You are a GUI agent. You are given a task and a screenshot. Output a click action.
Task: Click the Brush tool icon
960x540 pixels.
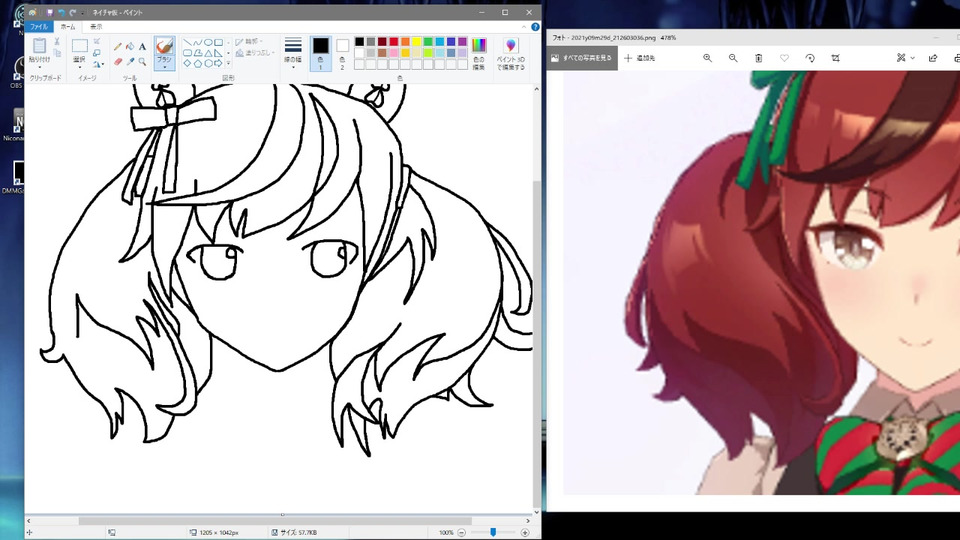[x=165, y=46]
